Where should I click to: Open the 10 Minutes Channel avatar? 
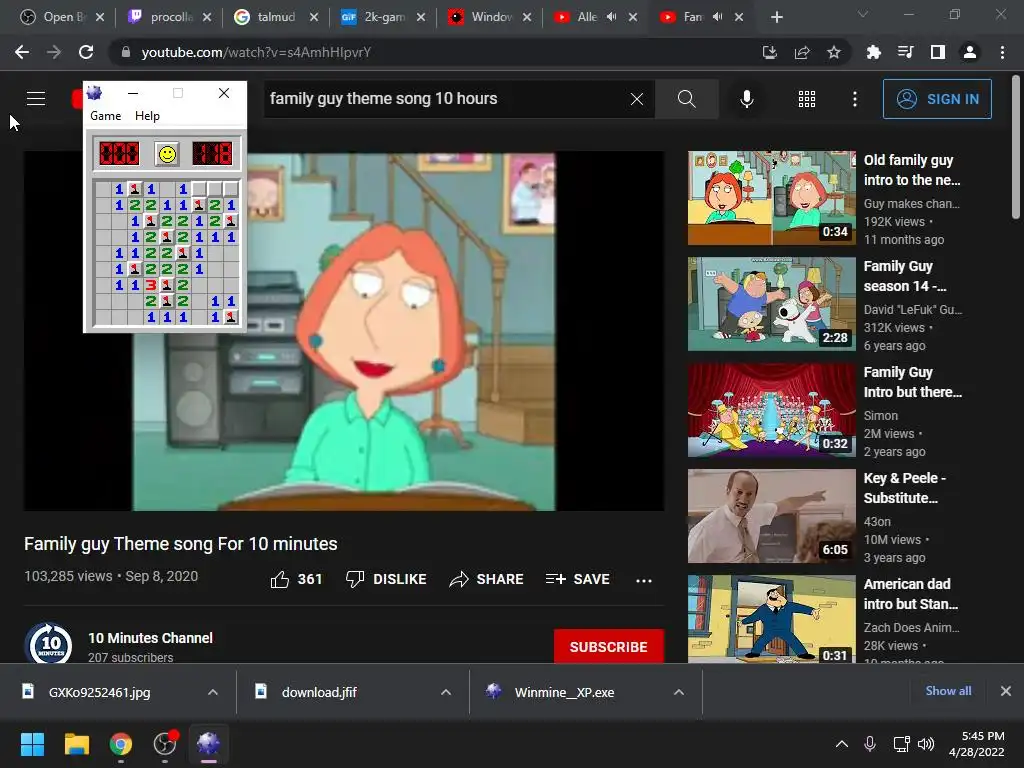[49, 645]
